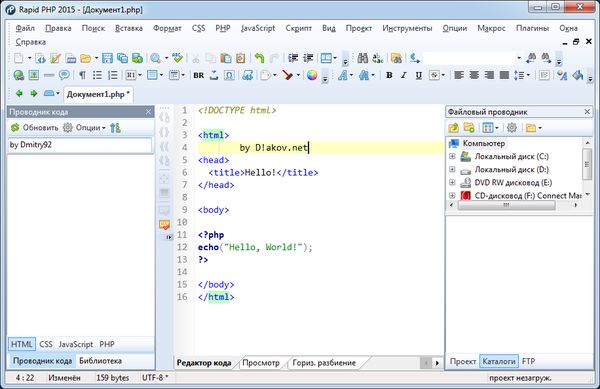Open the line spacing dropdown arrow
This screenshot has height=389, width=600.
pyautogui.click(x=528, y=75)
